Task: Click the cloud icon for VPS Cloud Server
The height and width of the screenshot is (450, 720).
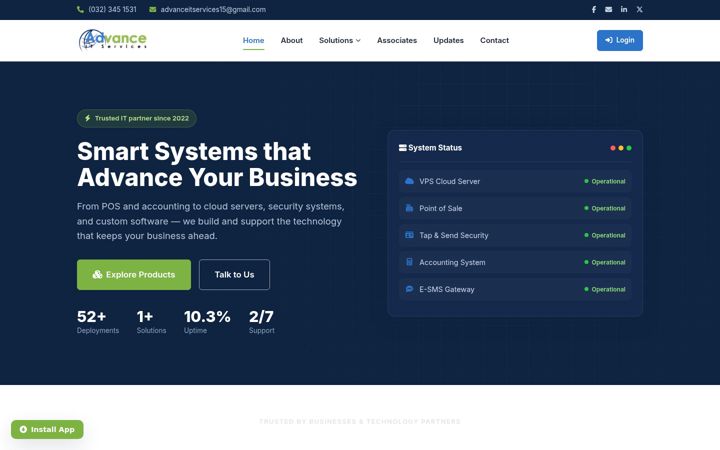Action: click(409, 181)
